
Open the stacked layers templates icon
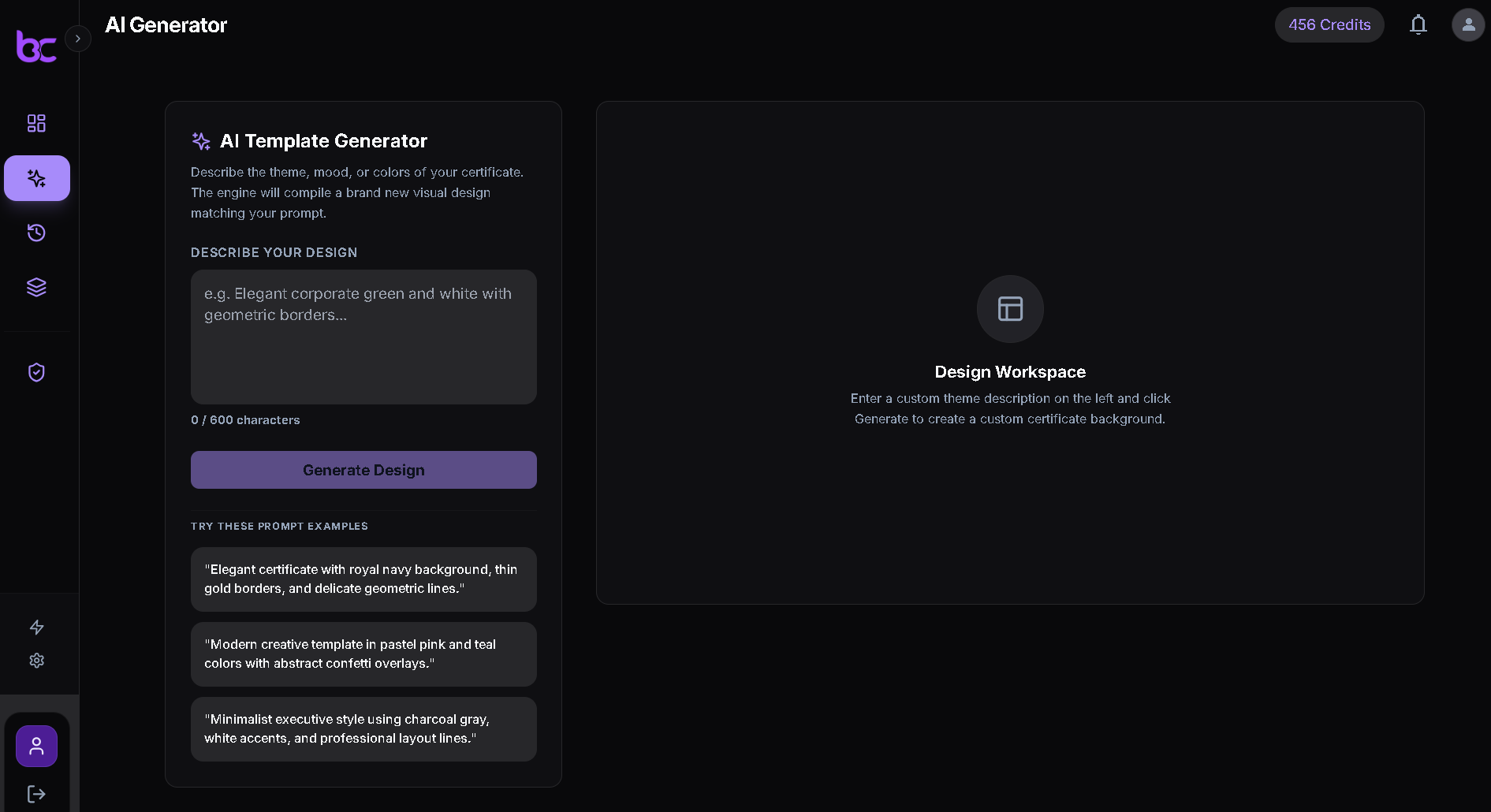click(x=36, y=287)
